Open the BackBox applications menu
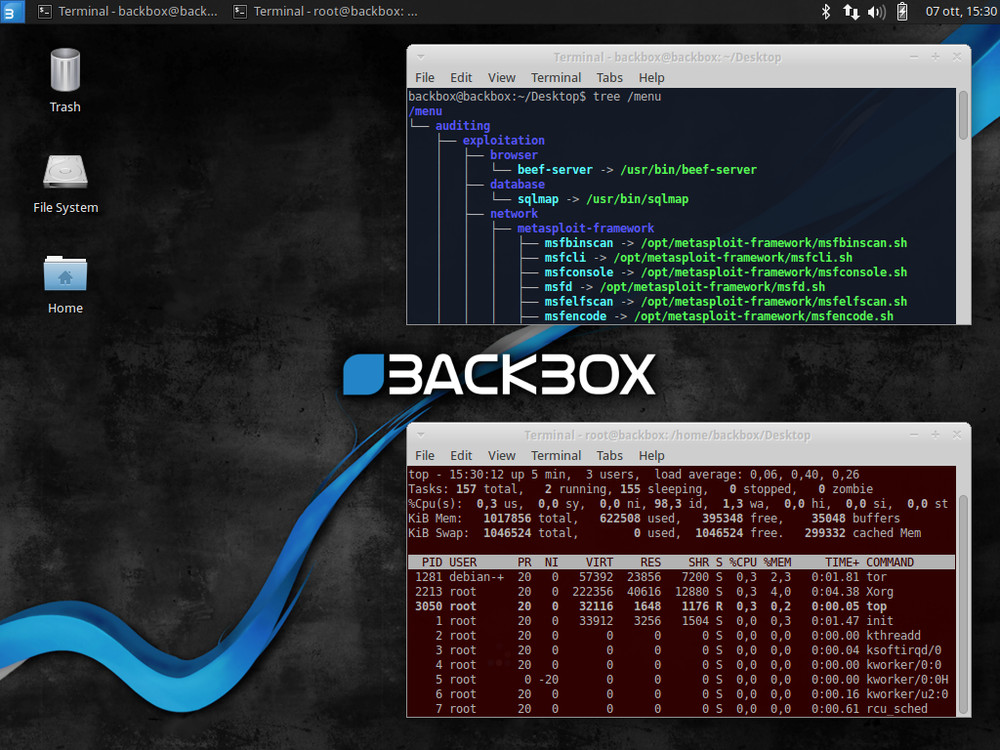Image resolution: width=1000 pixels, height=750 pixels. click(x=10, y=11)
